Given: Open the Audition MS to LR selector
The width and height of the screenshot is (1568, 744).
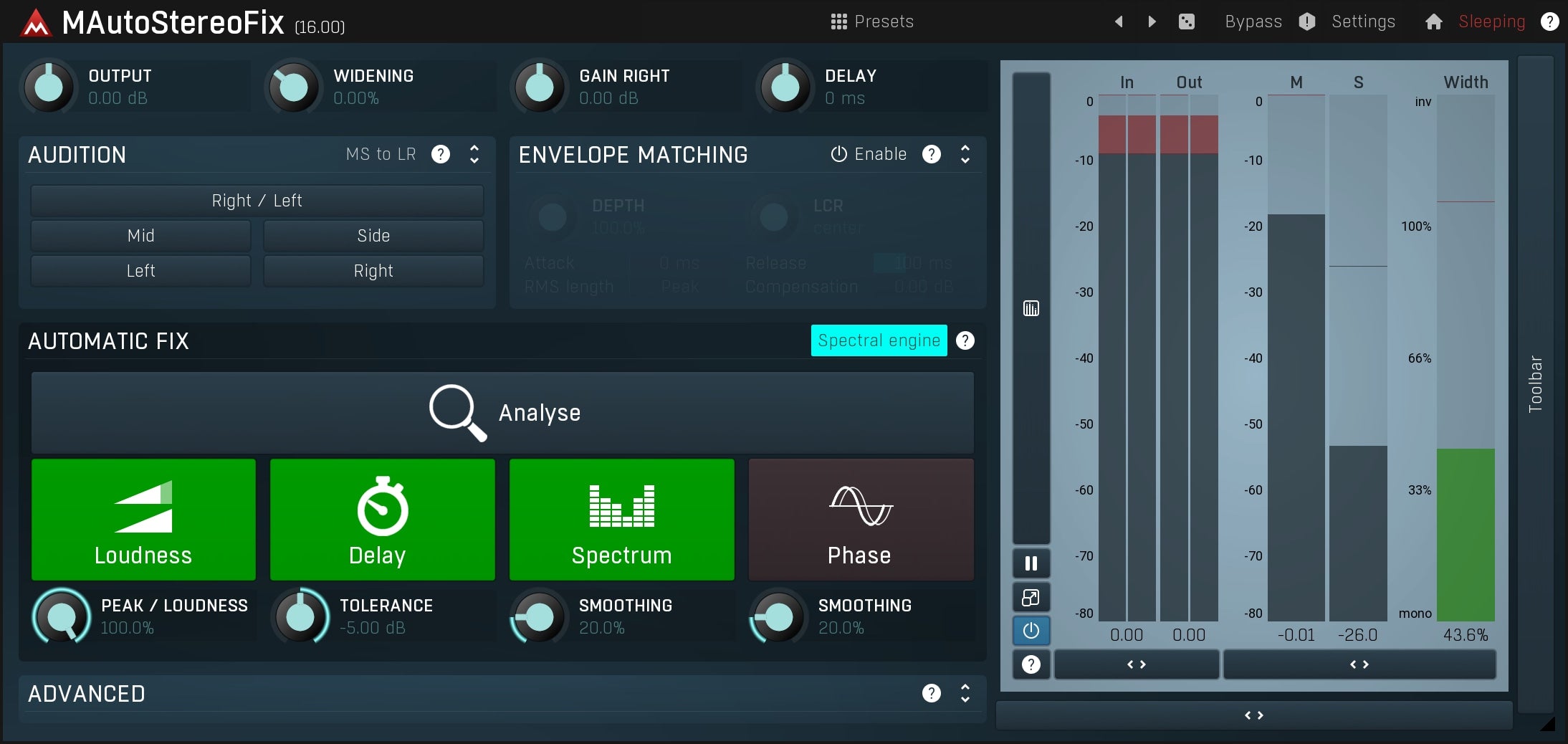Looking at the screenshot, I should [381, 154].
